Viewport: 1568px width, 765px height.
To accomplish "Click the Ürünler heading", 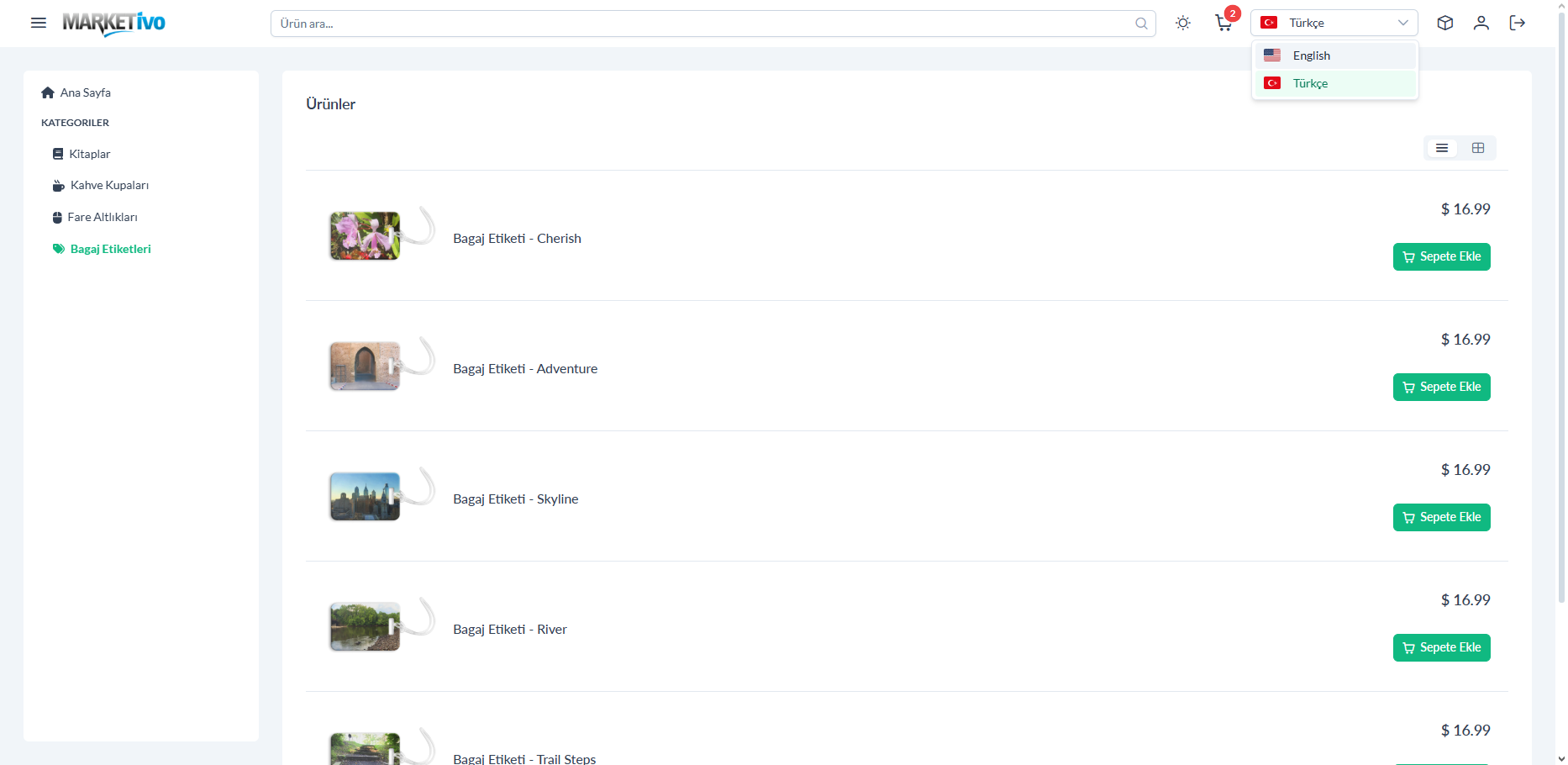I will click(331, 104).
